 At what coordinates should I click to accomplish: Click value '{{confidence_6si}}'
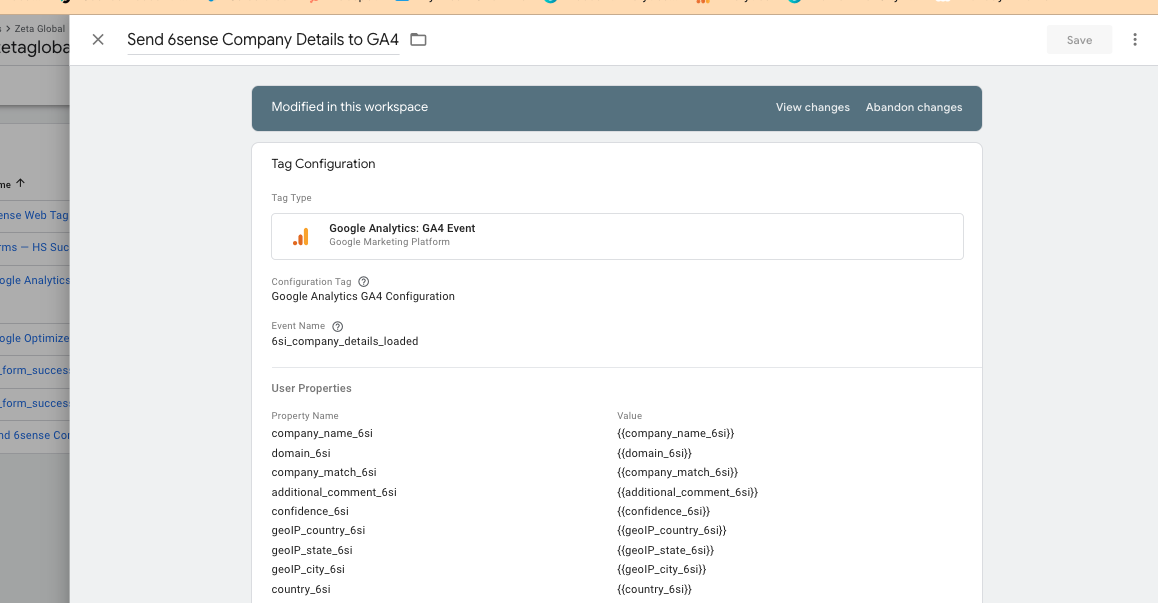(663, 511)
